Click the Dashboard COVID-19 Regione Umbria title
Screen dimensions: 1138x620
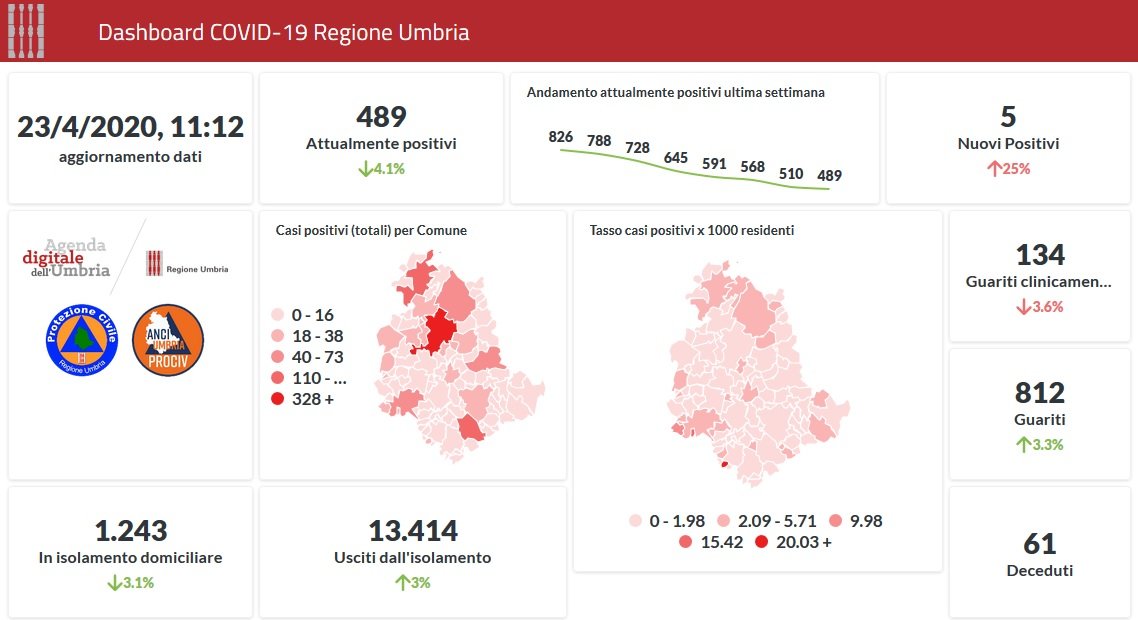point(284,32)
